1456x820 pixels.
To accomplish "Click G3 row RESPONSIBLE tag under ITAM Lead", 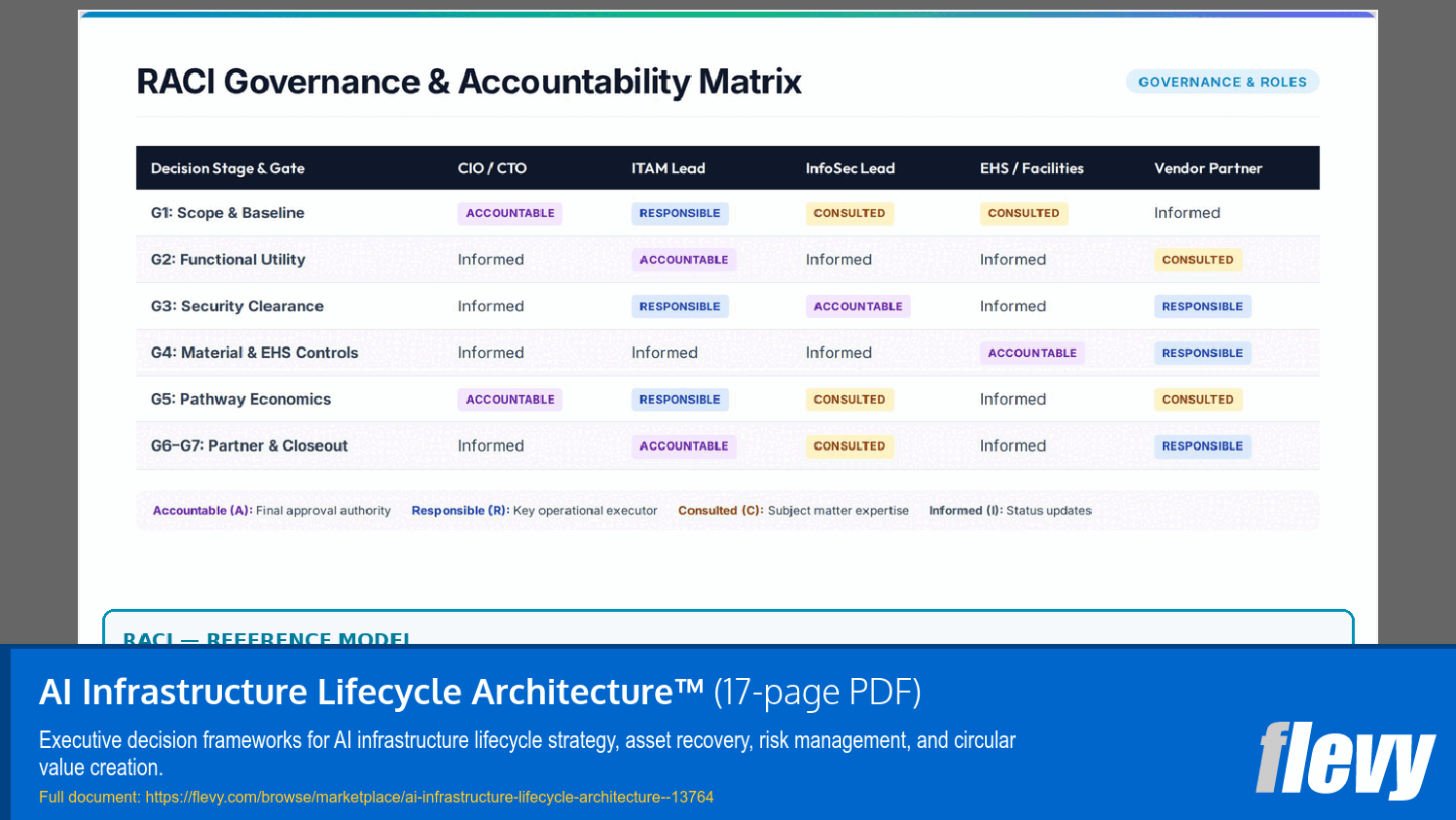I will point(679,306).
